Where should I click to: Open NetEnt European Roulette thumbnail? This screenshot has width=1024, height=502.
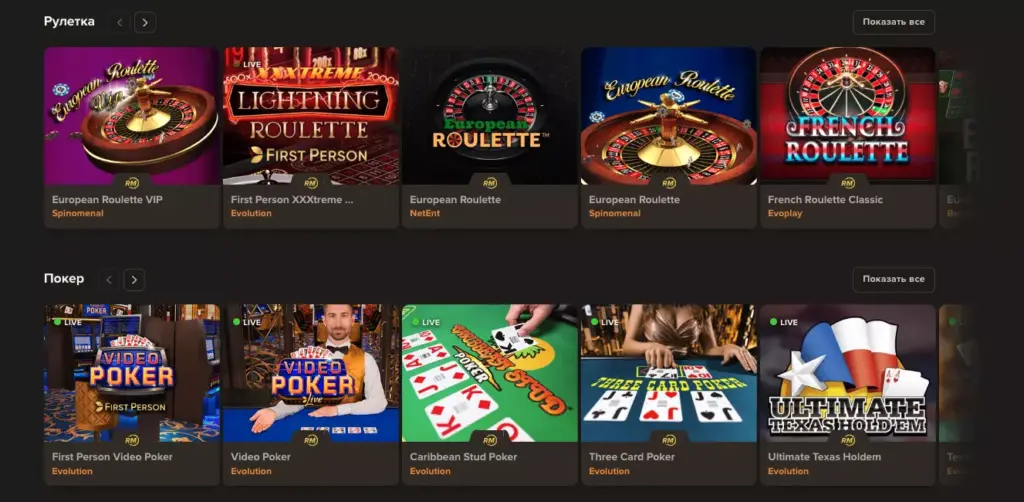[490, 116]
